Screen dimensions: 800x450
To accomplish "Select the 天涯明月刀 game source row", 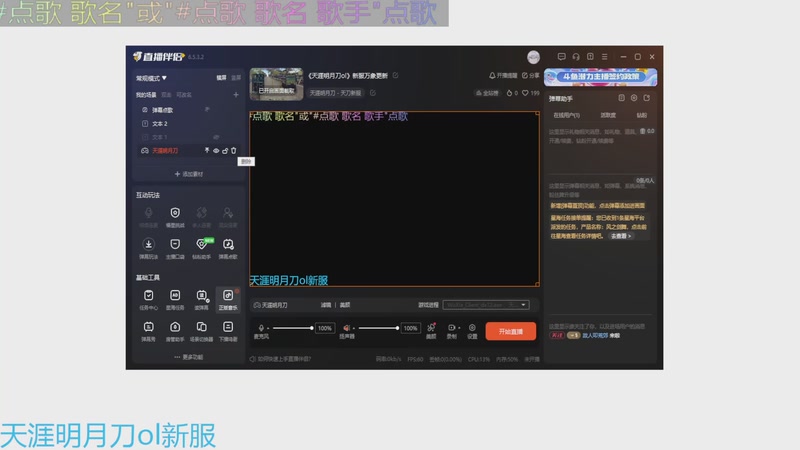I will click(x=188, y=151).
